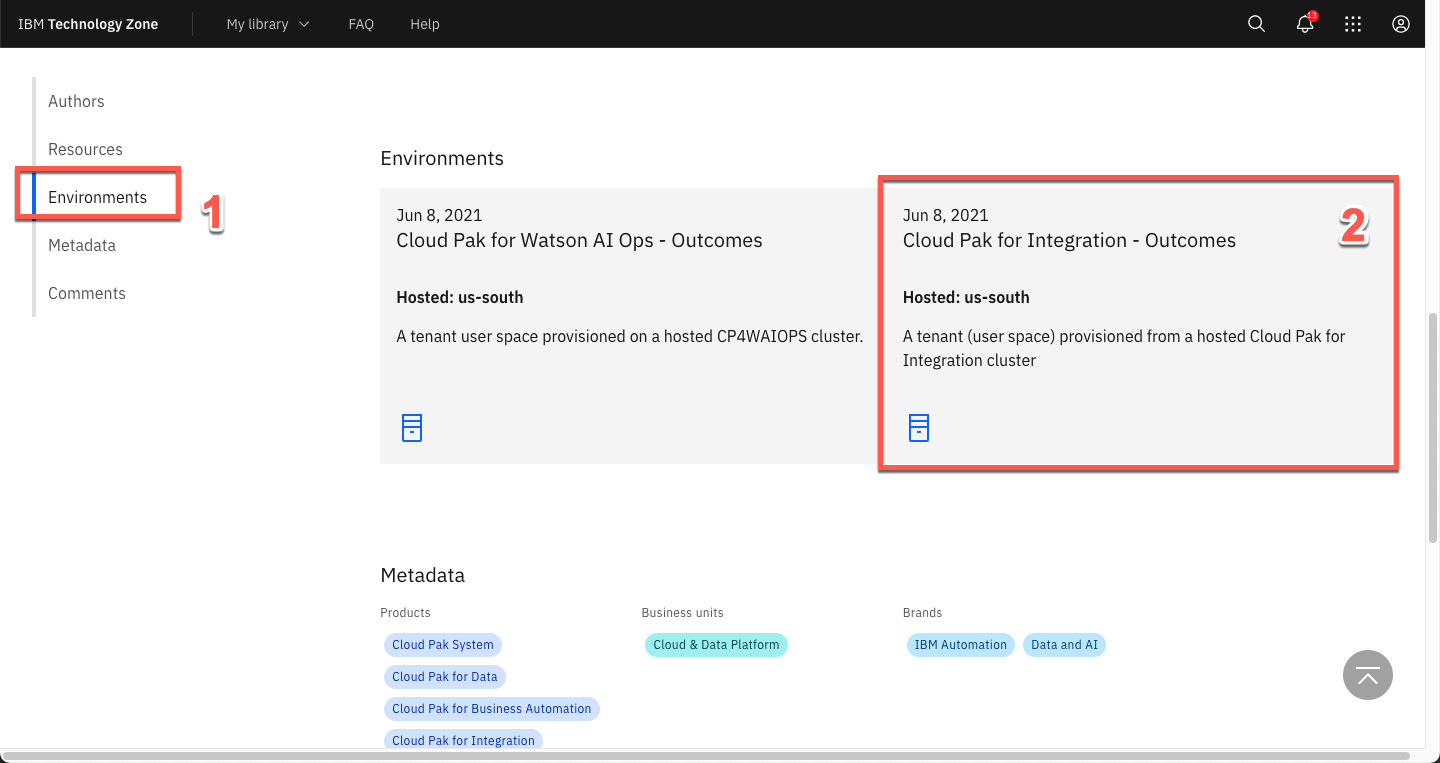Open the user account profile icon
Screen dimensions: 1440x763
tap(1400, 23)
